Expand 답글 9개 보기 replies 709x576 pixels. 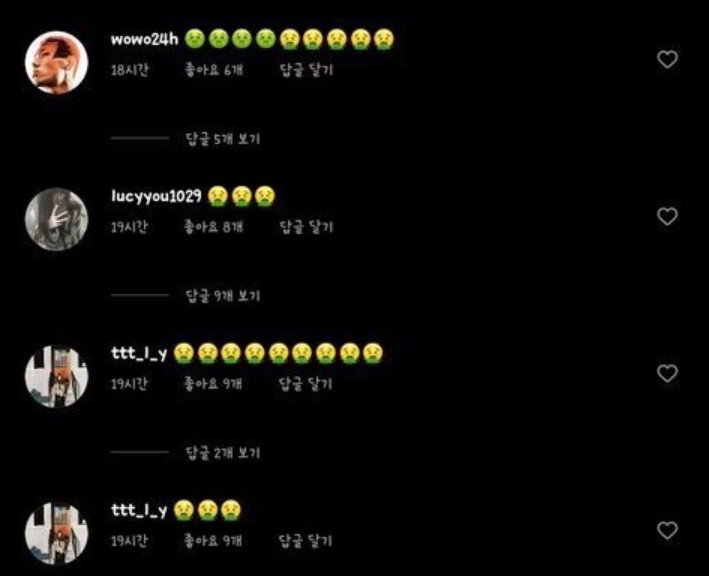223,296
